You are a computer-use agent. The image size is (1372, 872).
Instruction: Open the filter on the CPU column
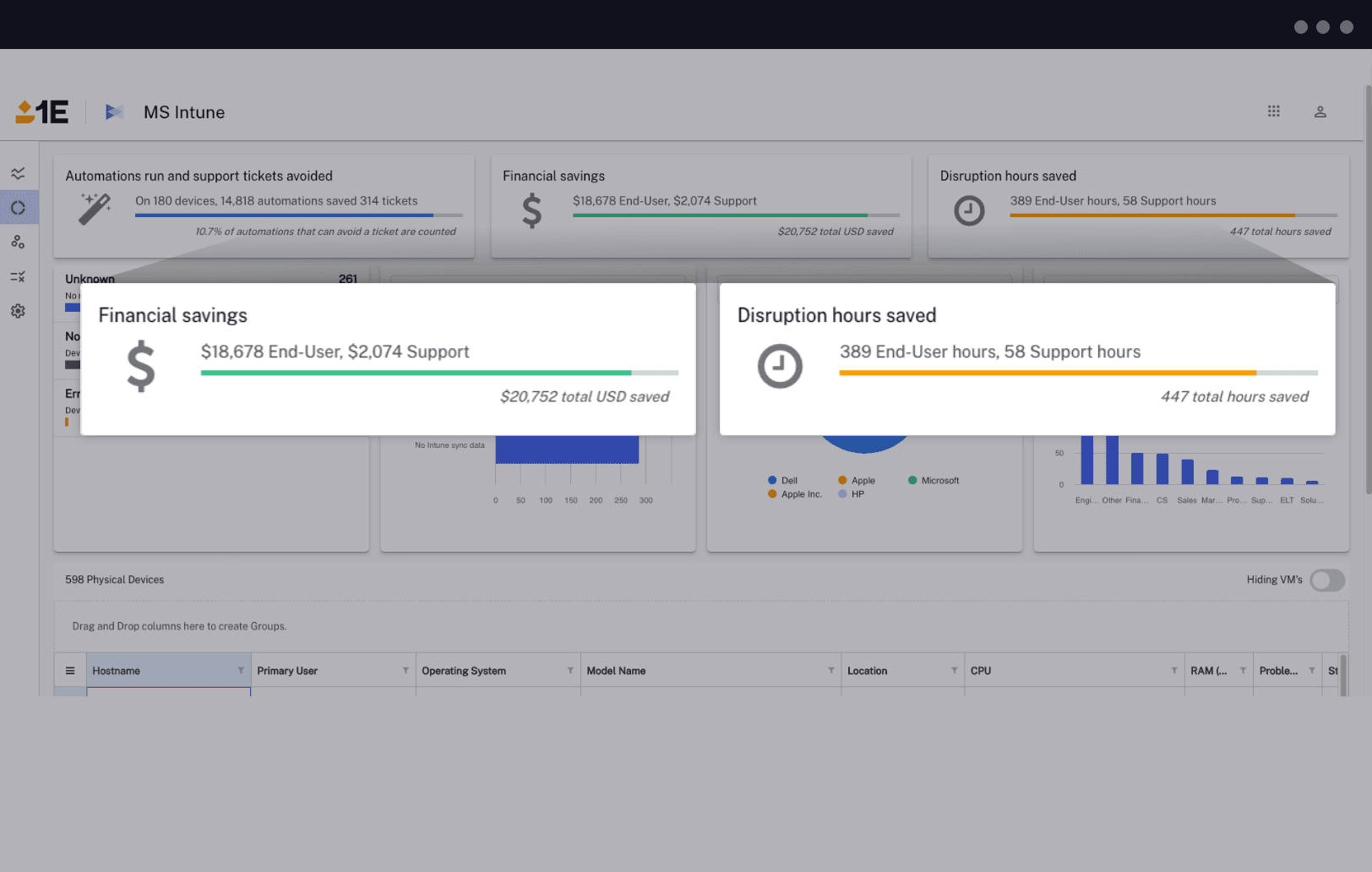pyautogui.click(x=1174, y=670)
